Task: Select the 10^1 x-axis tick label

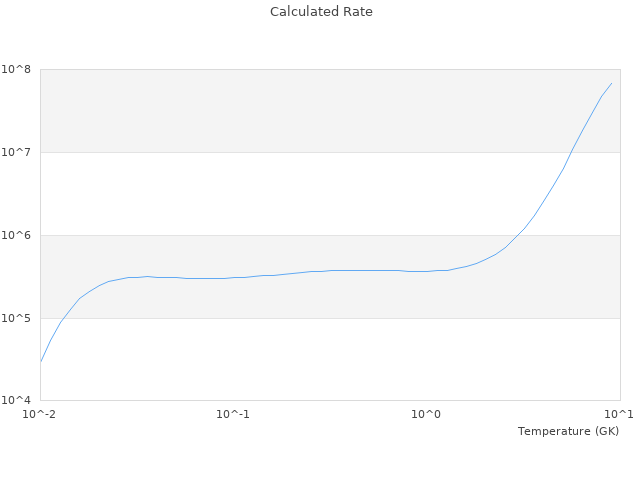Action: click(619, 414)
